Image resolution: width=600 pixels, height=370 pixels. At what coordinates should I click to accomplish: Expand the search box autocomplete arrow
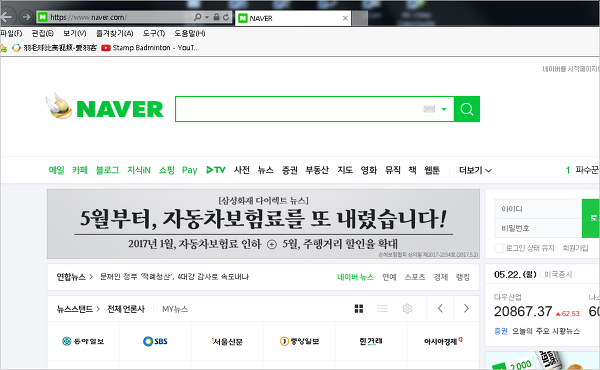pos(444,109)
